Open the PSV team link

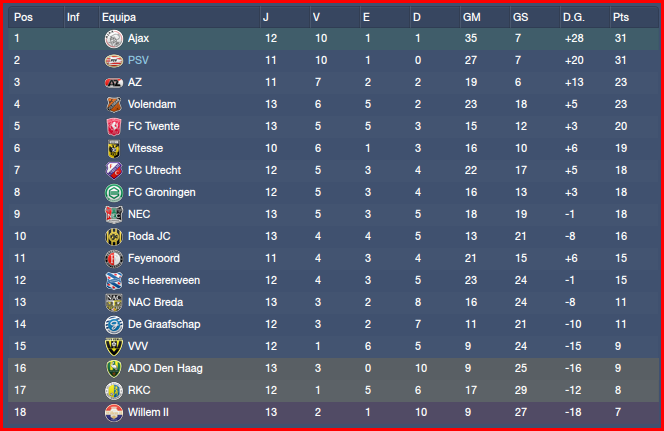coord(138,61)
